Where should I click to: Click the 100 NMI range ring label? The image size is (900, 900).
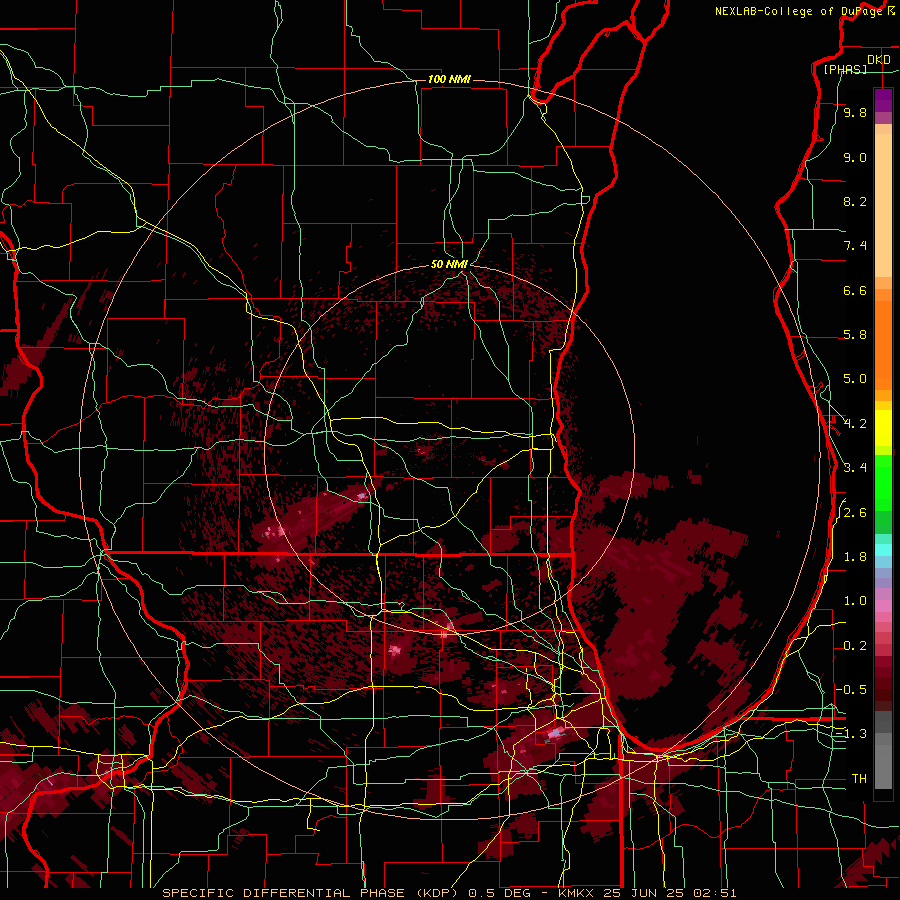tap(449, 79)
